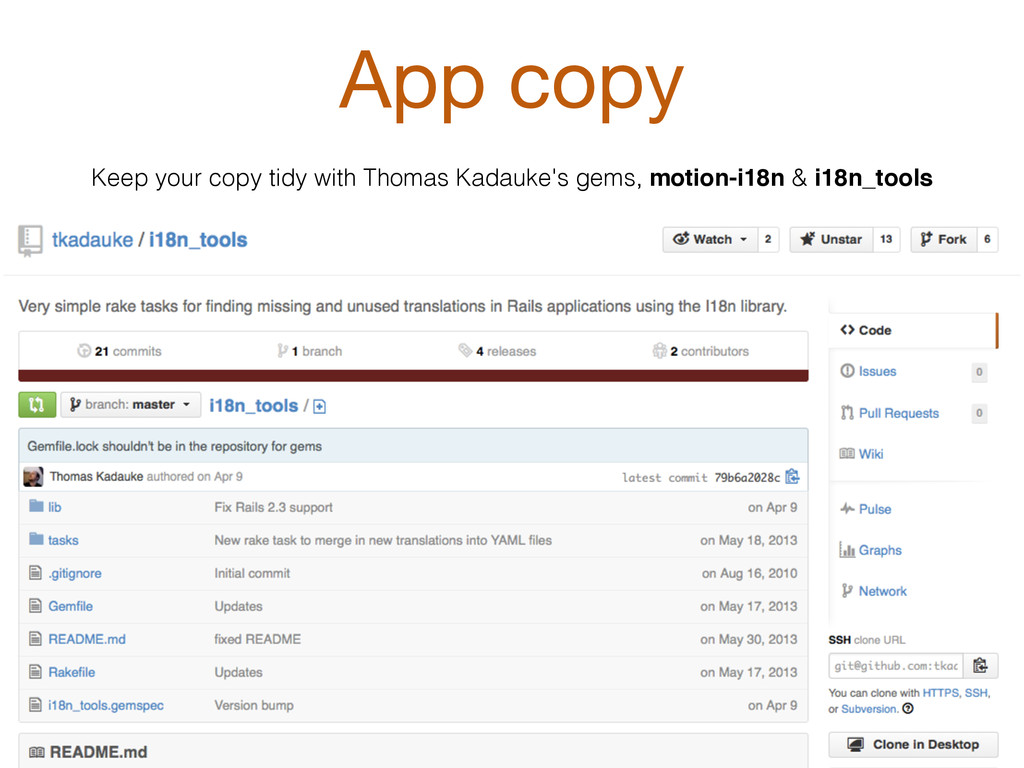
Task: Open author name Thomas Kadauke
Action: coord(96,477)
